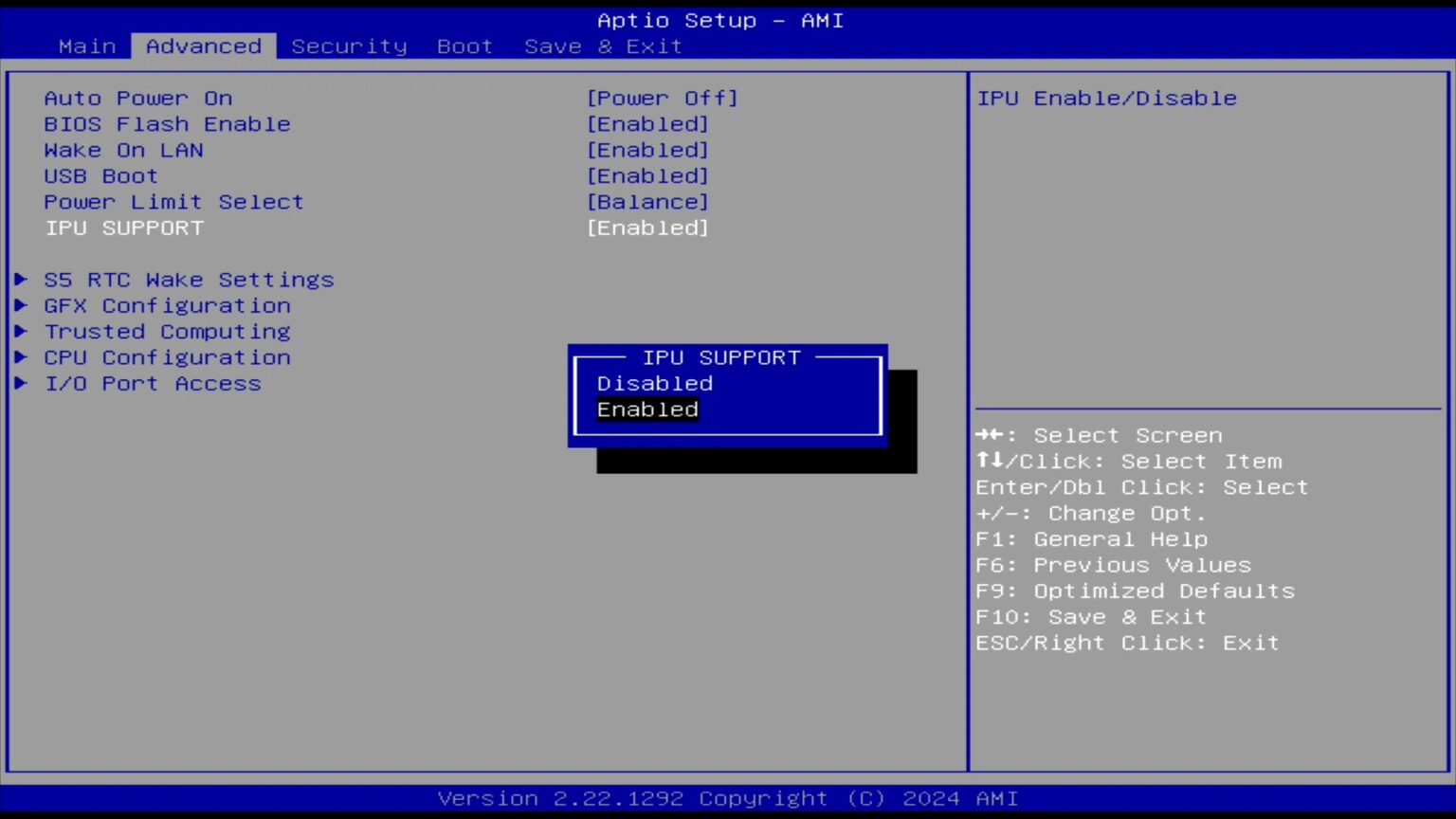Change the USB Boot Enabled setting
The width and height of the screenshot is (1456, 819).
pos(647,176)
